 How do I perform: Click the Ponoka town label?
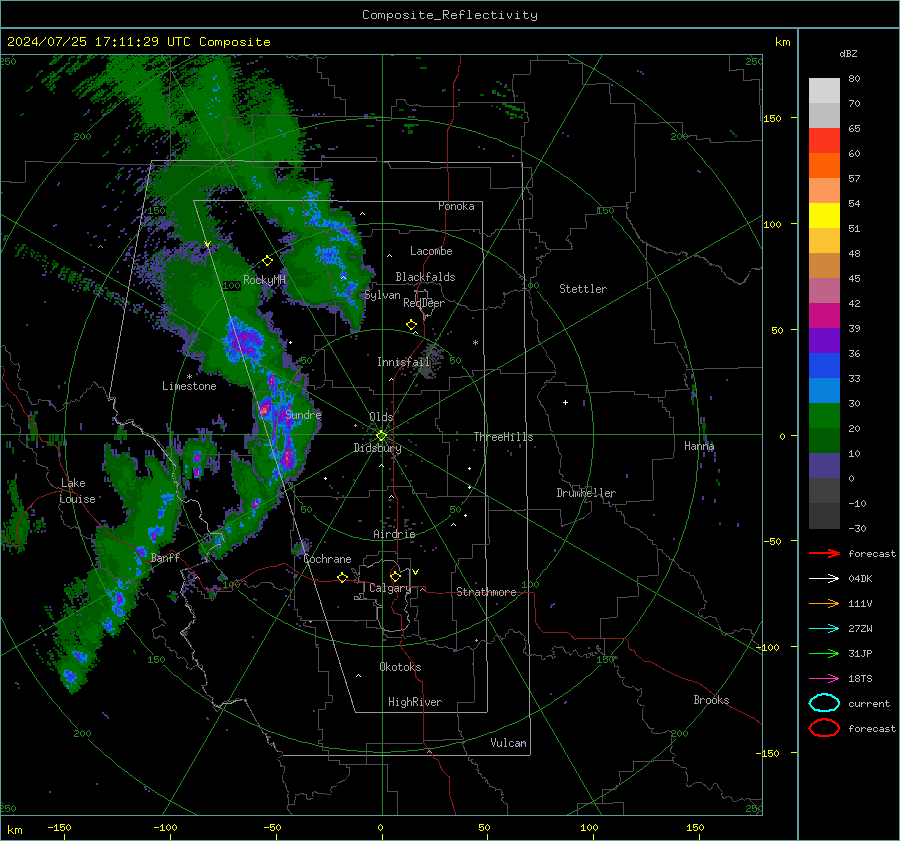456,206
